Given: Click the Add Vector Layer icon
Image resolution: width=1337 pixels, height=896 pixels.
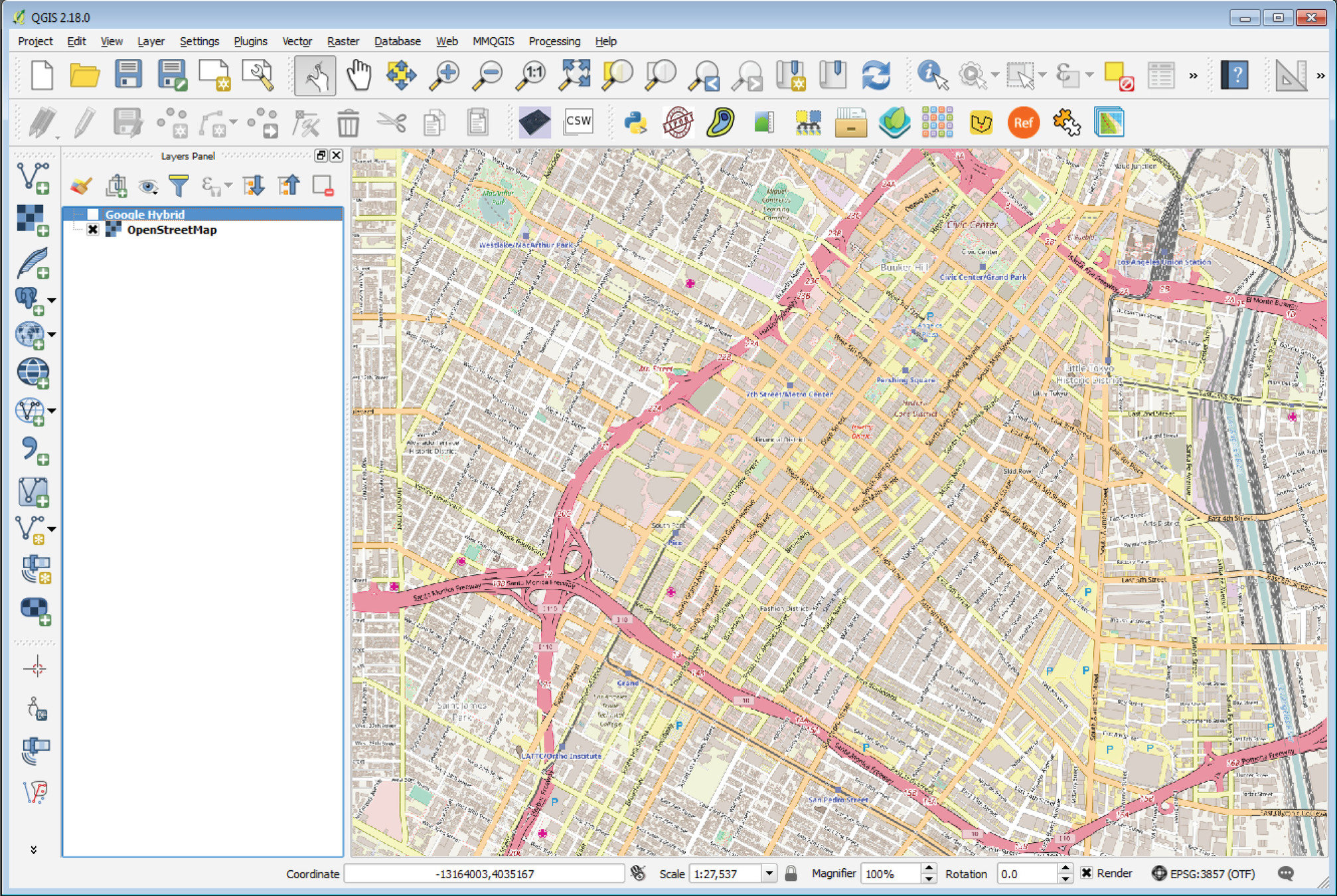Looking at the screenshot, I should [33, 179].
